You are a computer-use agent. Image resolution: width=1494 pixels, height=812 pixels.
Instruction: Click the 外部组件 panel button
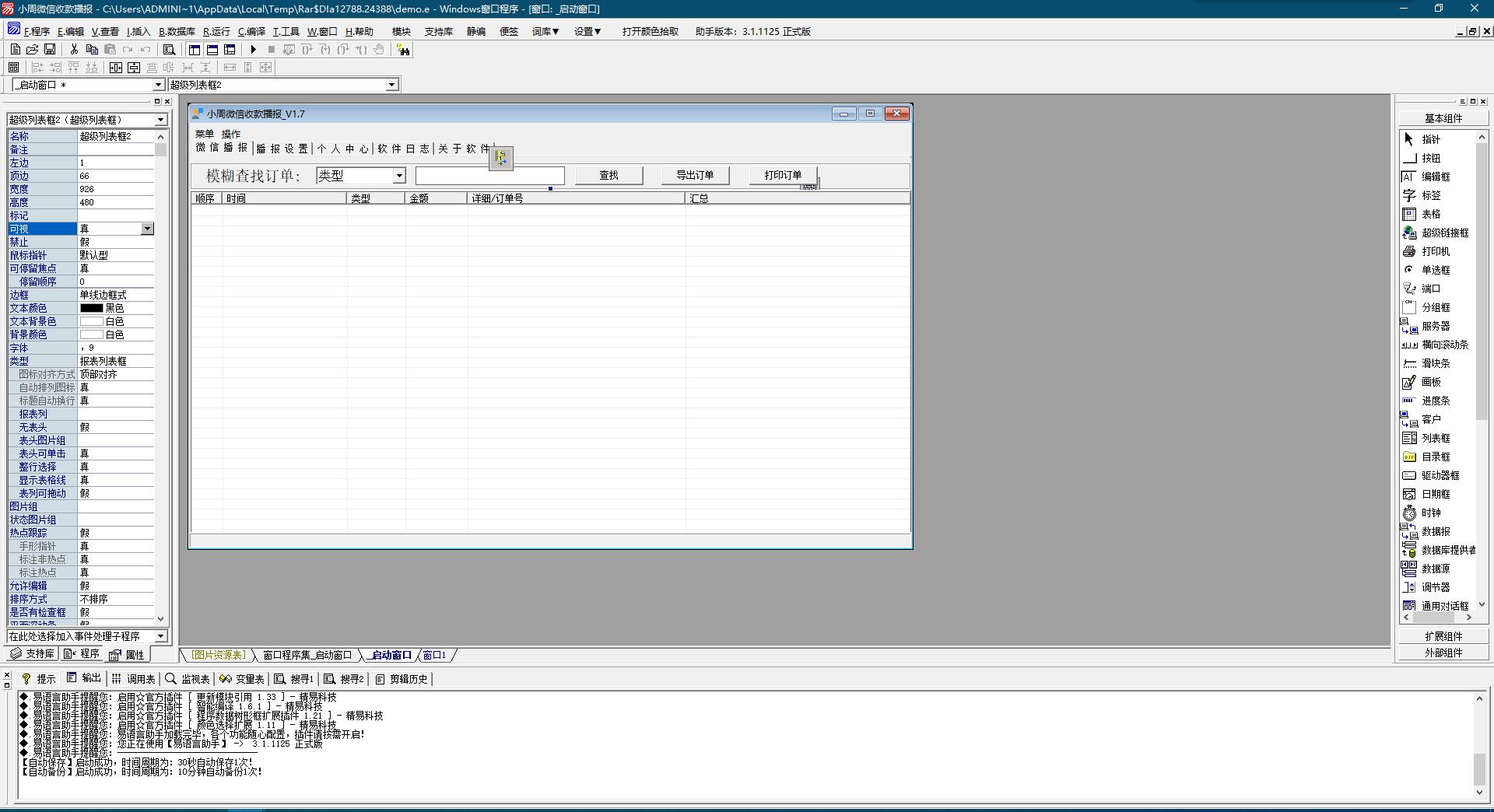pos(1443,653)
